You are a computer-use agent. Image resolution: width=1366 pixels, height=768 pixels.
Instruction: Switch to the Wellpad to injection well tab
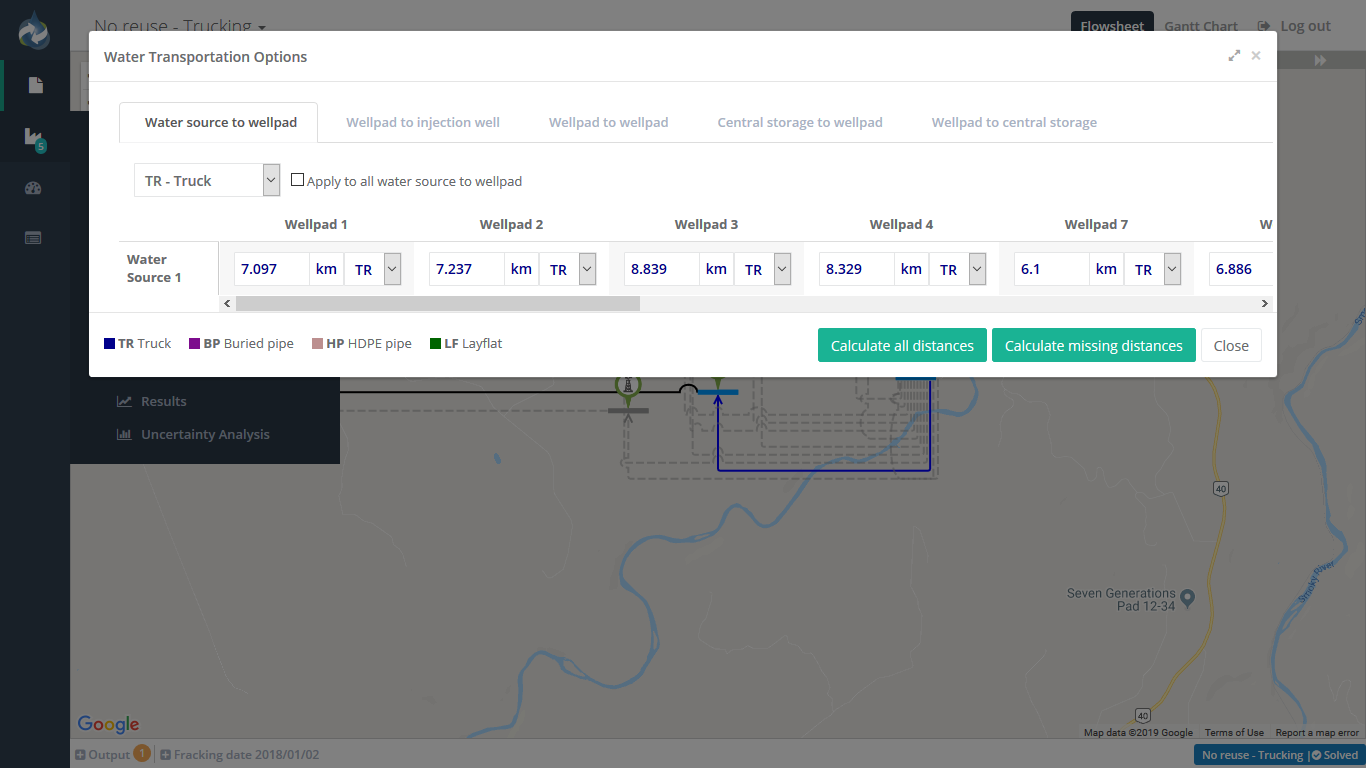coord(423,121)
